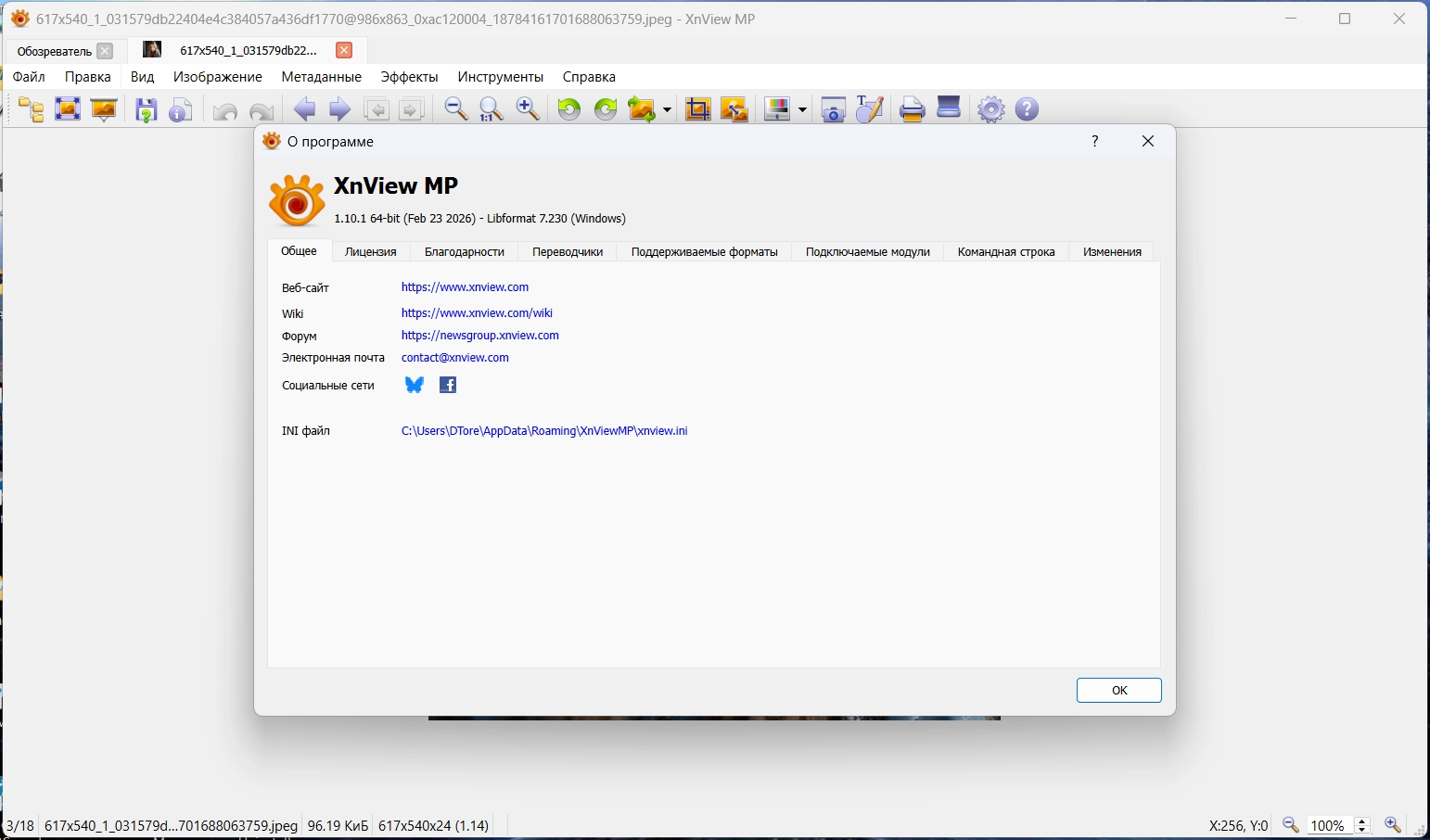Go to the previous file with the left arrow

pos(304,109)
